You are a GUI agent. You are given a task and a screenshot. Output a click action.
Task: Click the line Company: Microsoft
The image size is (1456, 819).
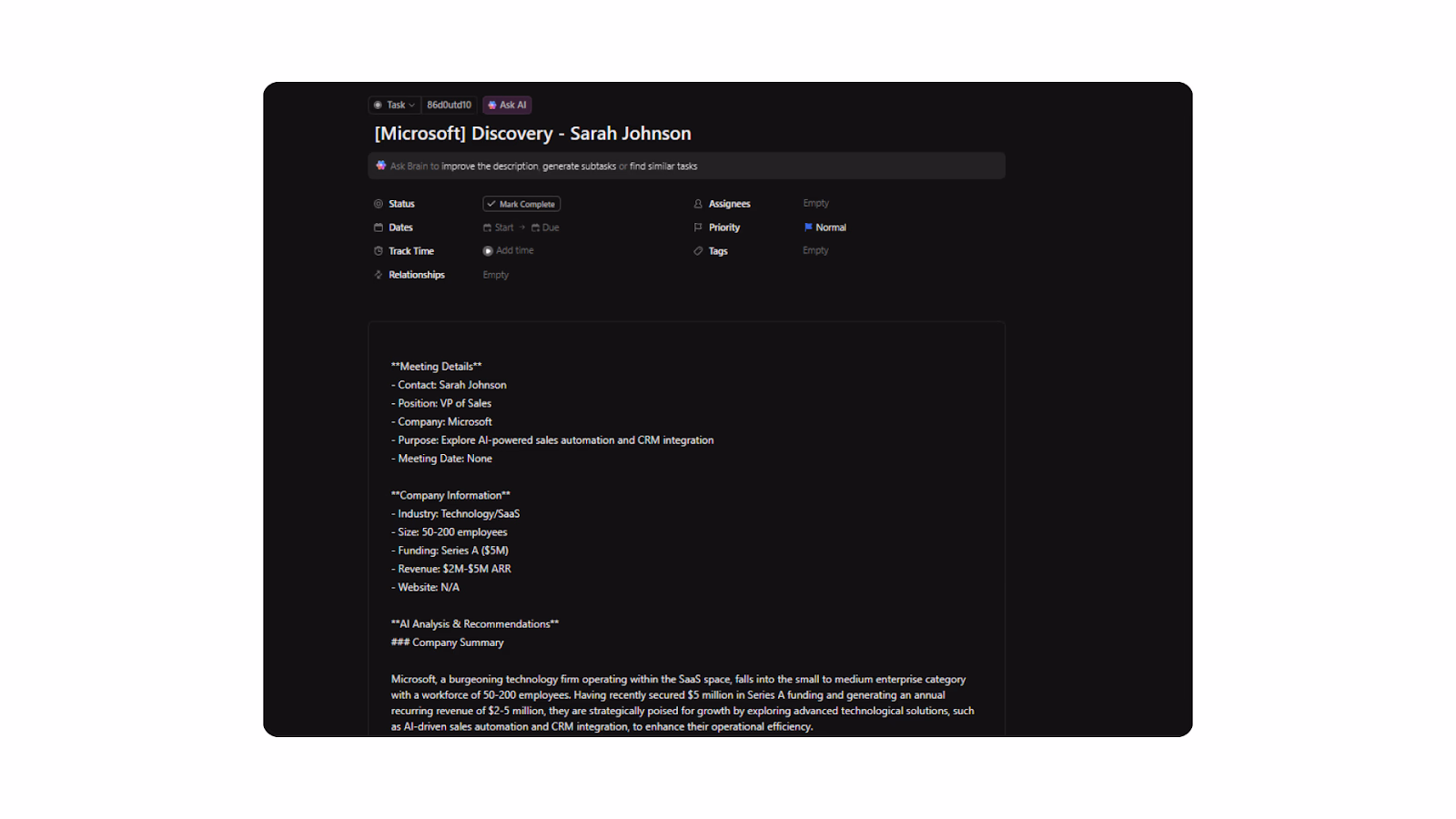pos(441,421)
